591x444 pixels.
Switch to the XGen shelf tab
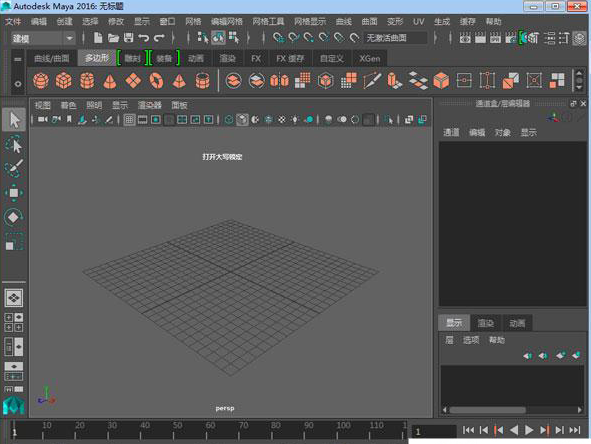pos(369,58)
